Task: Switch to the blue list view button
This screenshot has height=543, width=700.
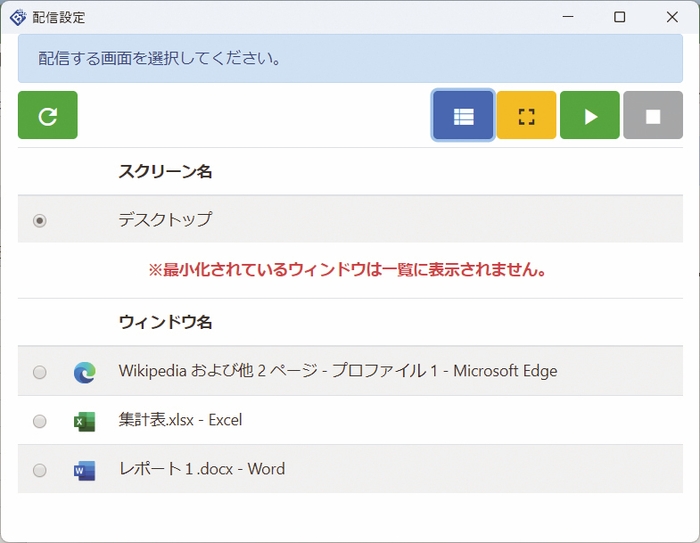Action: (x=463, y=116)
